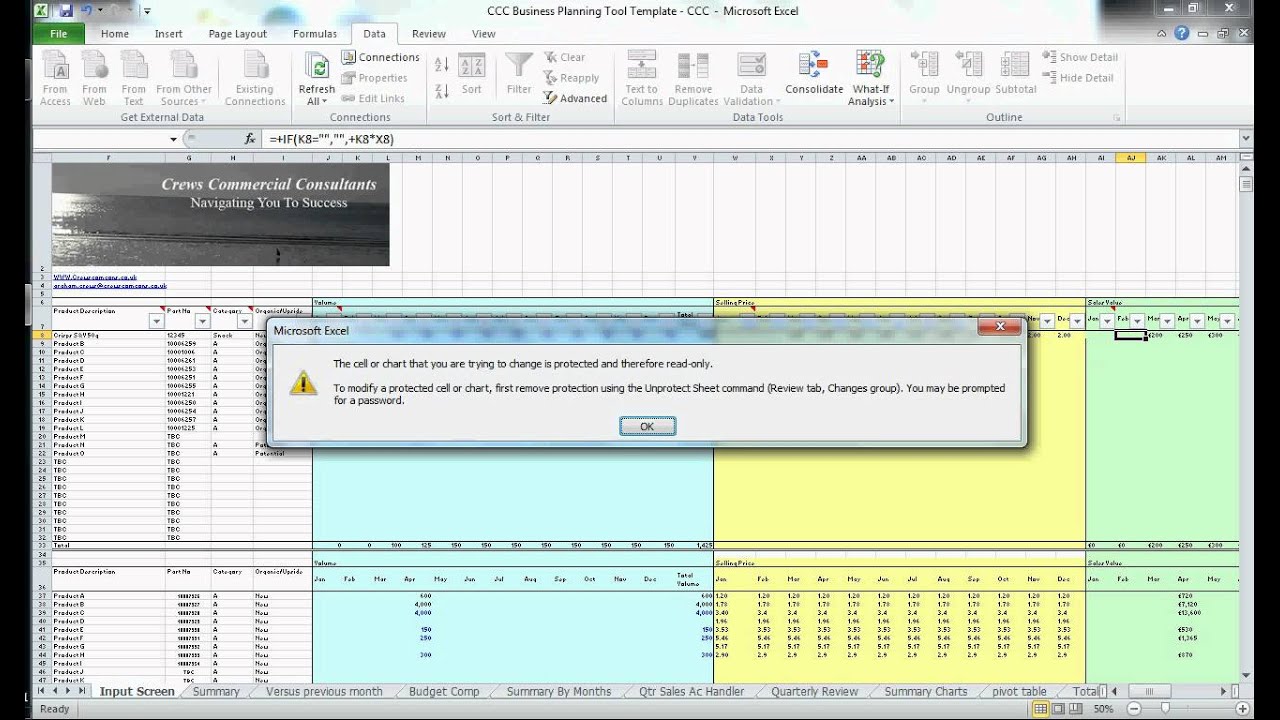
Task: Switch to the Insert ribbon tab
Action: (x=169, y=34)
